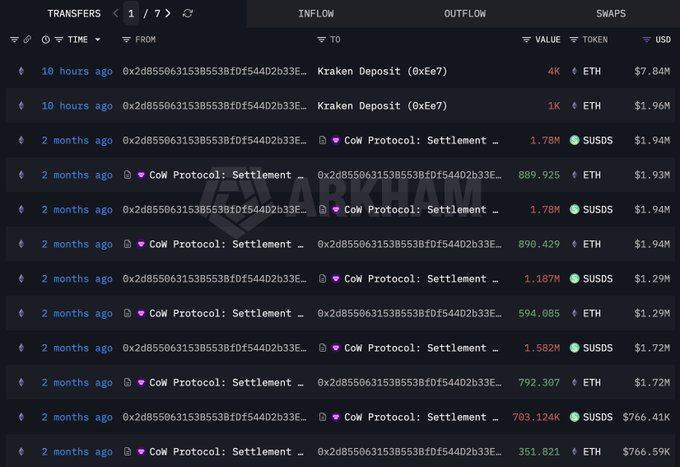Open CoW Protocol recipient on 1.582M SUSDS row

coord(421,348)
